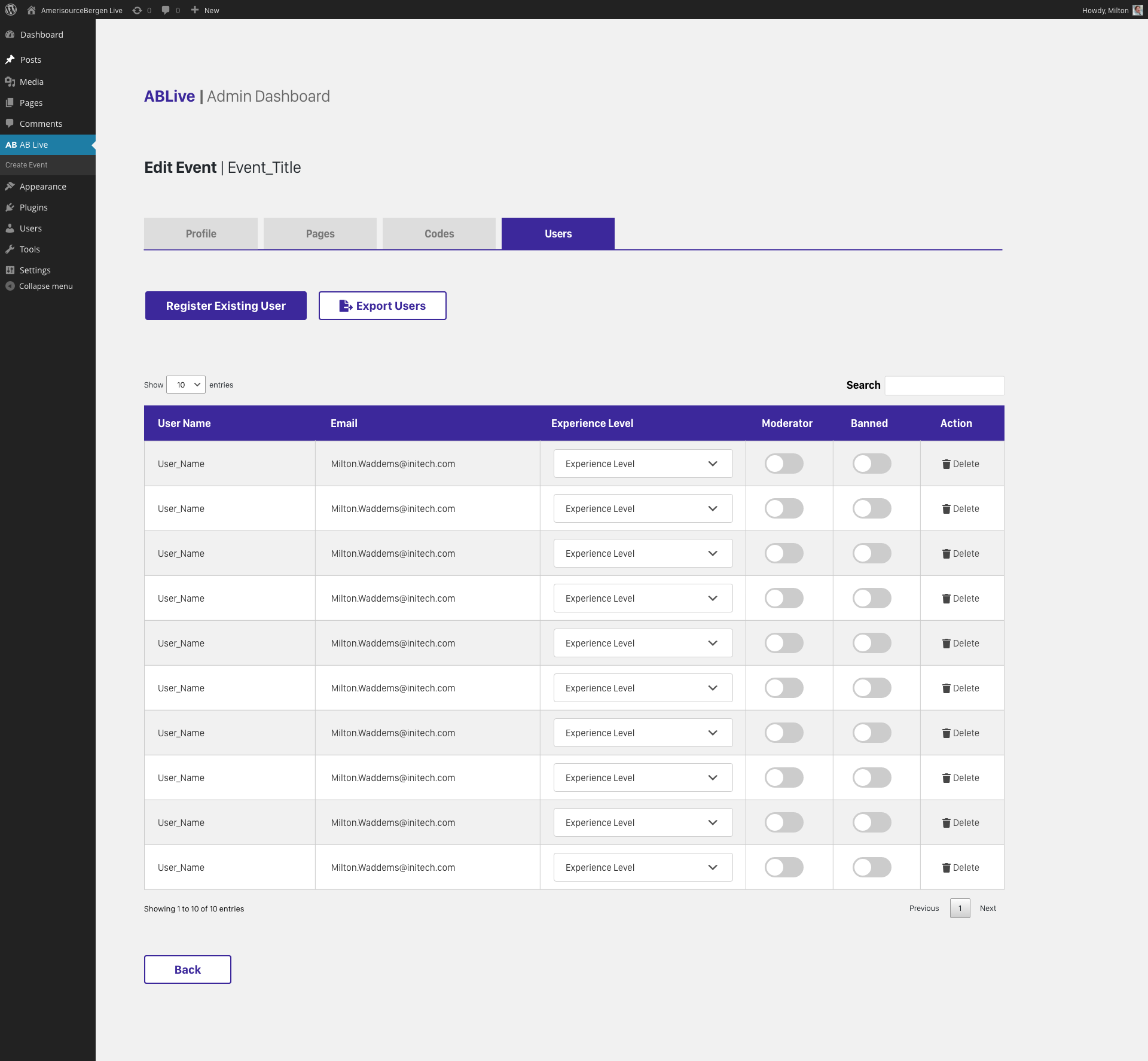Expand the Experience Level dropdown in the third row
The image size is (1148, 1061).
(643, 553)
